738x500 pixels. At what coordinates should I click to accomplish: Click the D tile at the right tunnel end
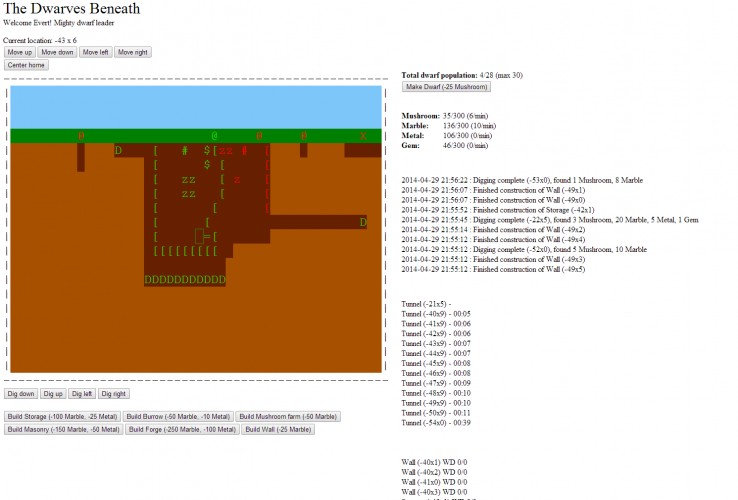coord(363,222)
